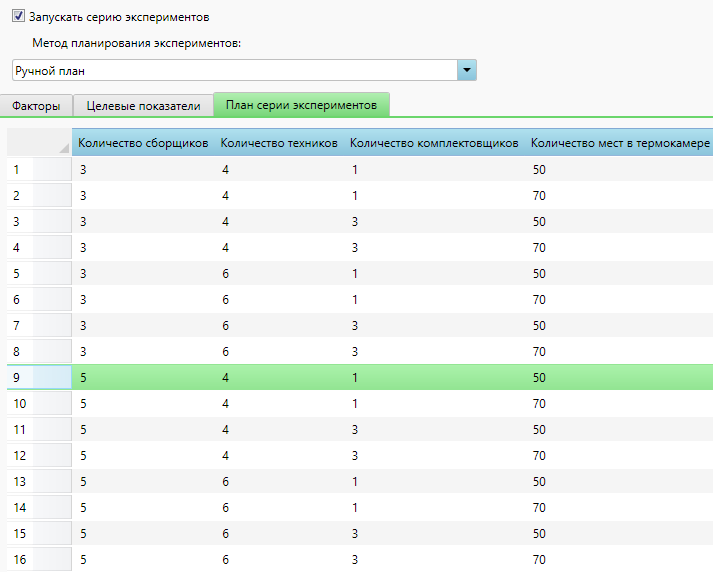
Task: Select row 16 by its row header
Action: point(38,559)
